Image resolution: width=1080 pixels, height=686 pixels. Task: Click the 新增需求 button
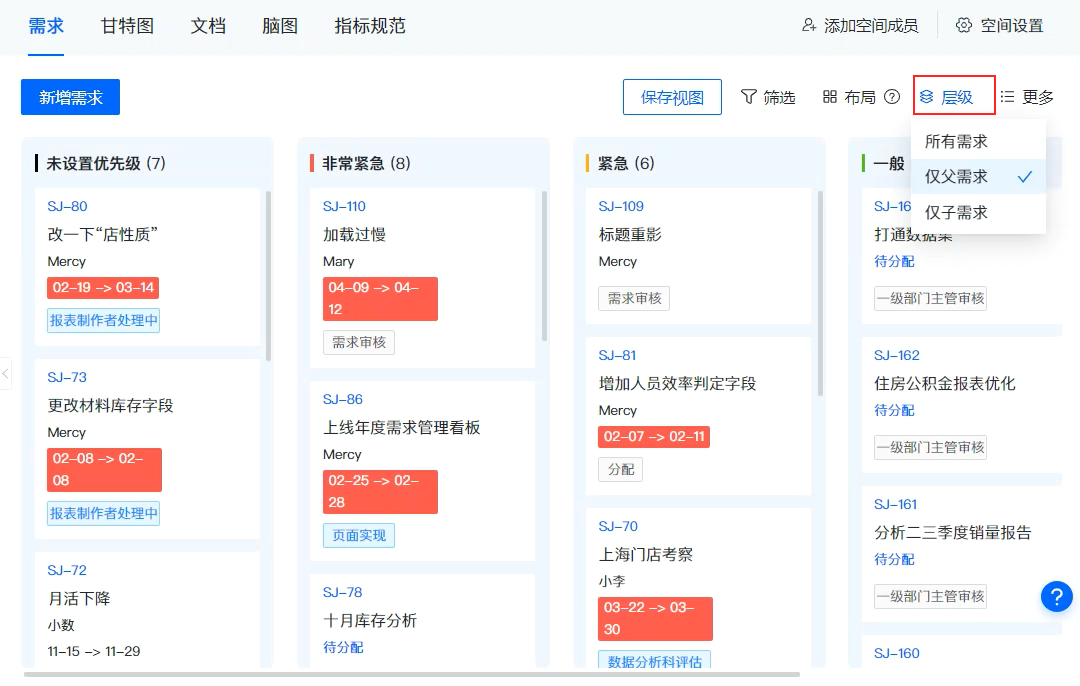coord(70,97)
